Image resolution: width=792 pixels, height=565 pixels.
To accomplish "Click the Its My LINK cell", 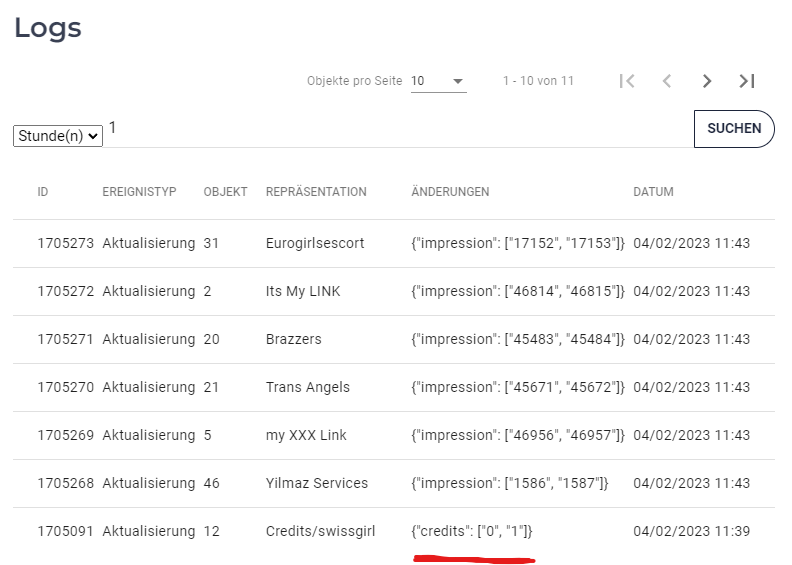I will pyautogui.click(x=303, y=291).
